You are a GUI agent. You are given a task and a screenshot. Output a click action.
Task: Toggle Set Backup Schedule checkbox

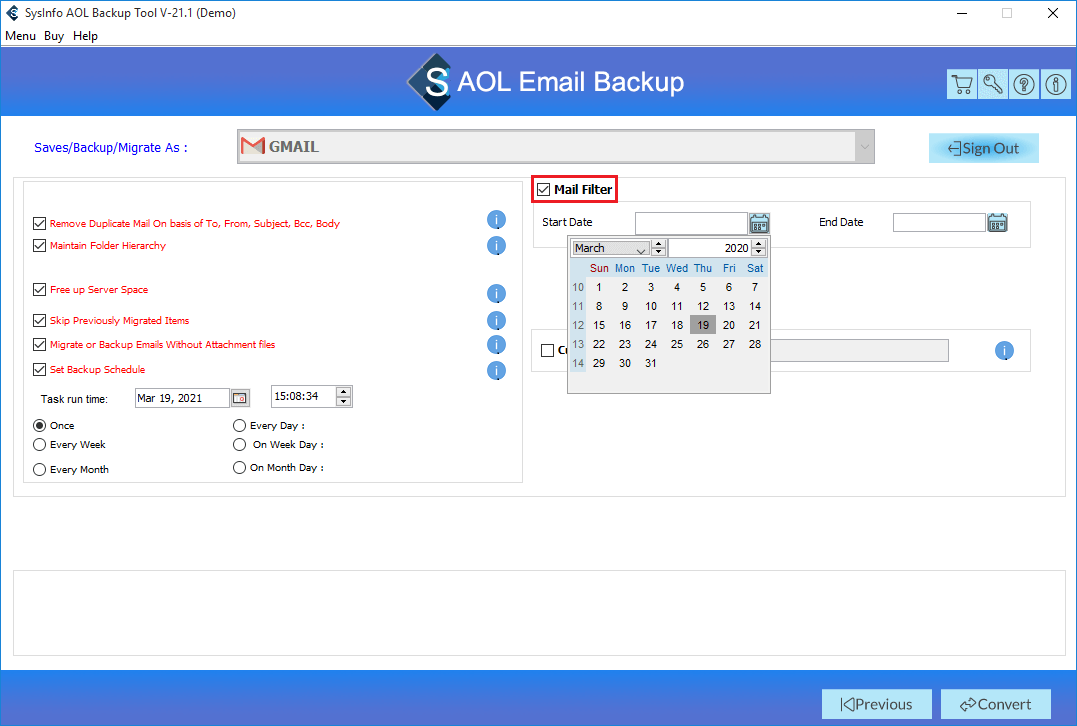tap(39, 370)
